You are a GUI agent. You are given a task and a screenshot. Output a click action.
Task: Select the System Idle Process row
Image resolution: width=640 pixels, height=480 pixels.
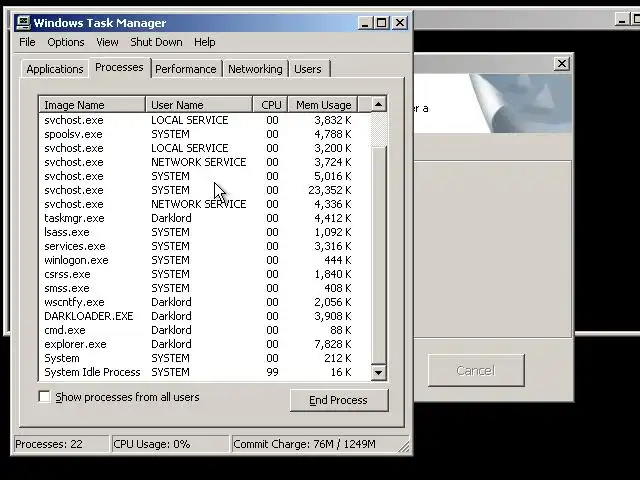(x=205, y=372)
